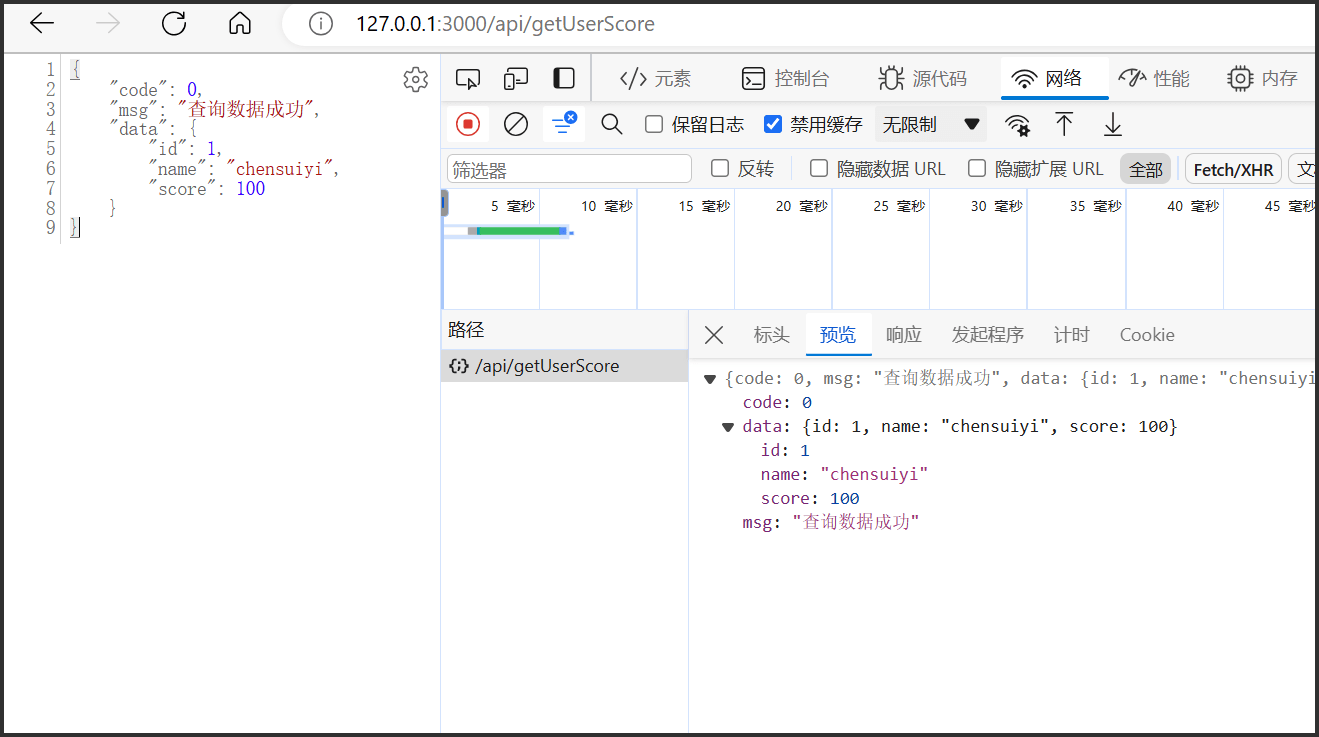The width and height of the screenshot is (1319, 737).
Task: Open the 发起程序 request tab
Action: 987,335
